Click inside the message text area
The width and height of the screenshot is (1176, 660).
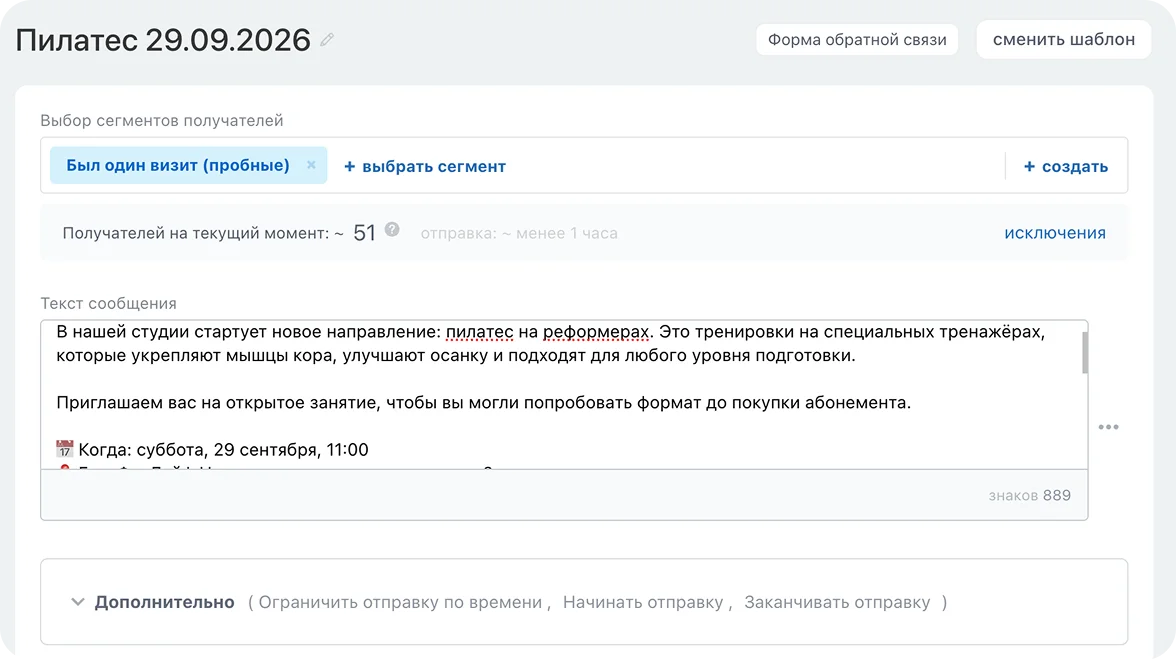[x=564, y=395]
